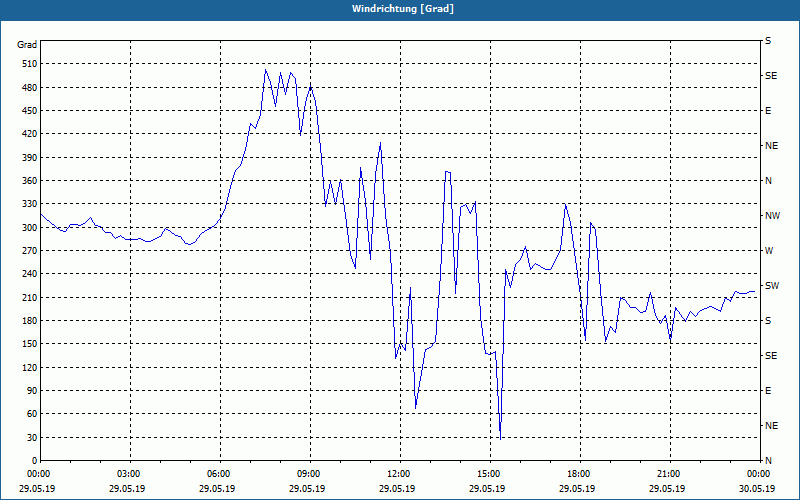This screenshot has height=500, width=800.
Task: Select the "Grad" unit label on the left axis
Action: click(x=27, y=45)
